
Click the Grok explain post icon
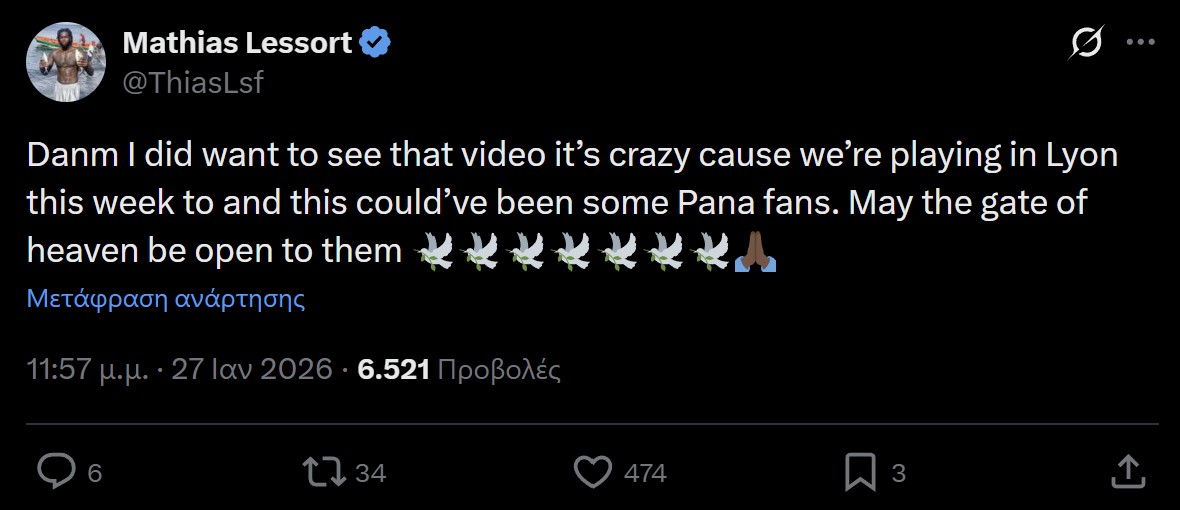(x=1086, y=44)
